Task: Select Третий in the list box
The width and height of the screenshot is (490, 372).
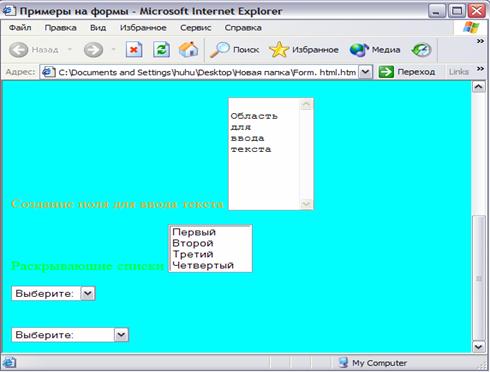Action: click(210, 254)
